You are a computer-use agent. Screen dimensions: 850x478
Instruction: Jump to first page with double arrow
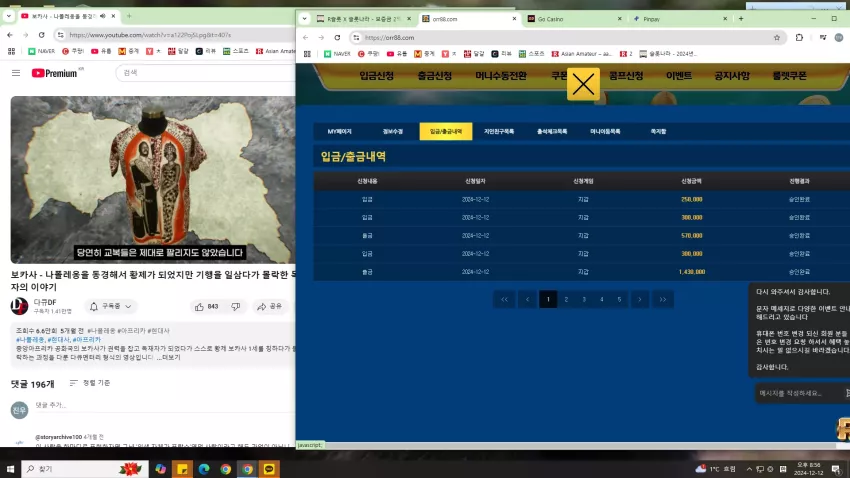click(504, 299)
